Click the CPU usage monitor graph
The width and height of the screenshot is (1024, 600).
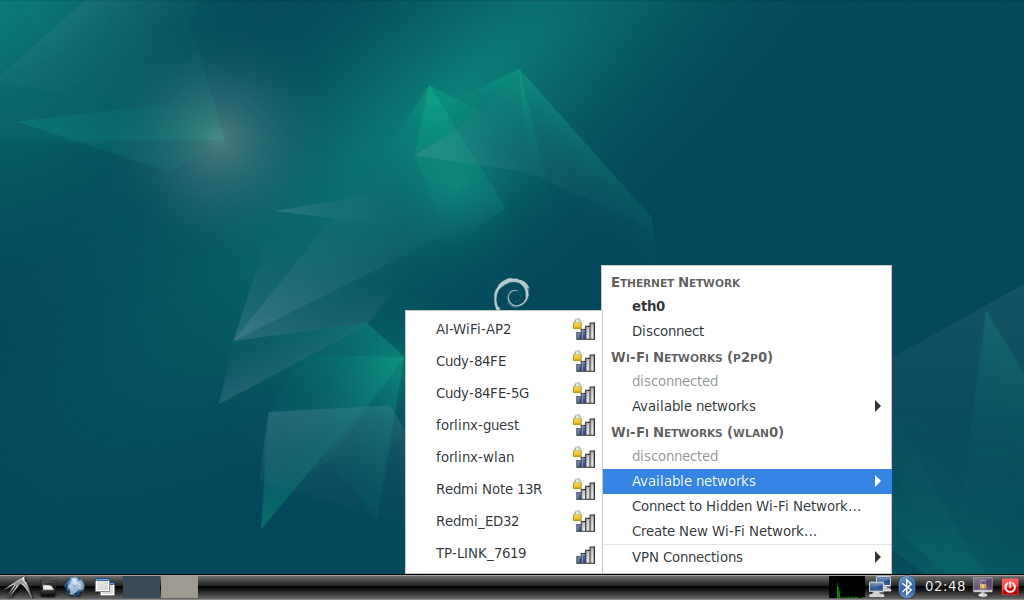(x=846, y=587)
